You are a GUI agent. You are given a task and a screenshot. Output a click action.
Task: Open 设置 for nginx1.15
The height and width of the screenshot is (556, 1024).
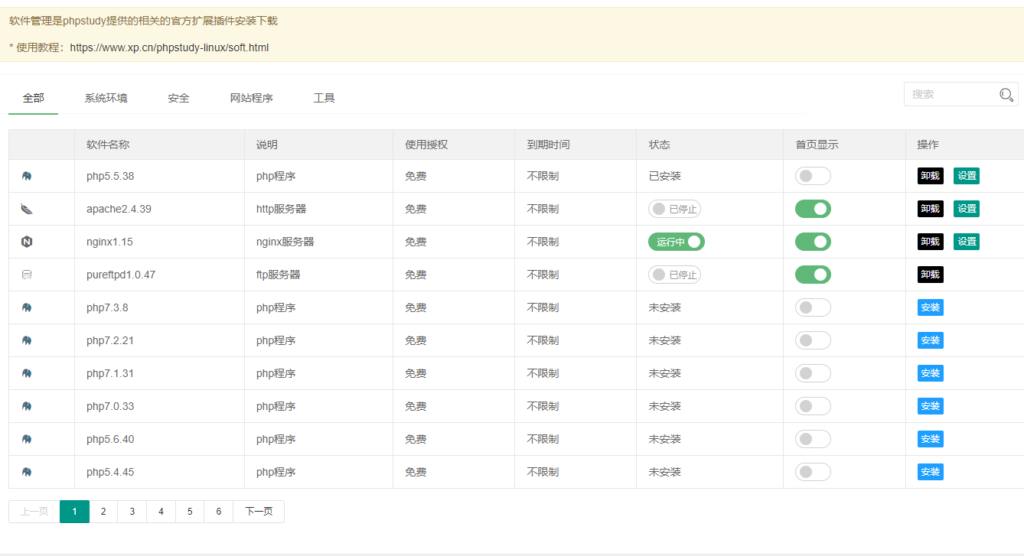pyautogui.click(x=967, y=242)
